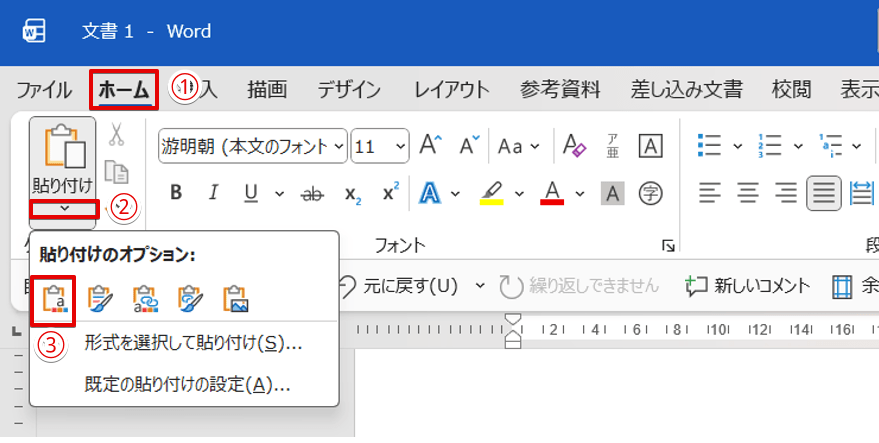Open the 游明朝 font name combo box

point(252,146)
